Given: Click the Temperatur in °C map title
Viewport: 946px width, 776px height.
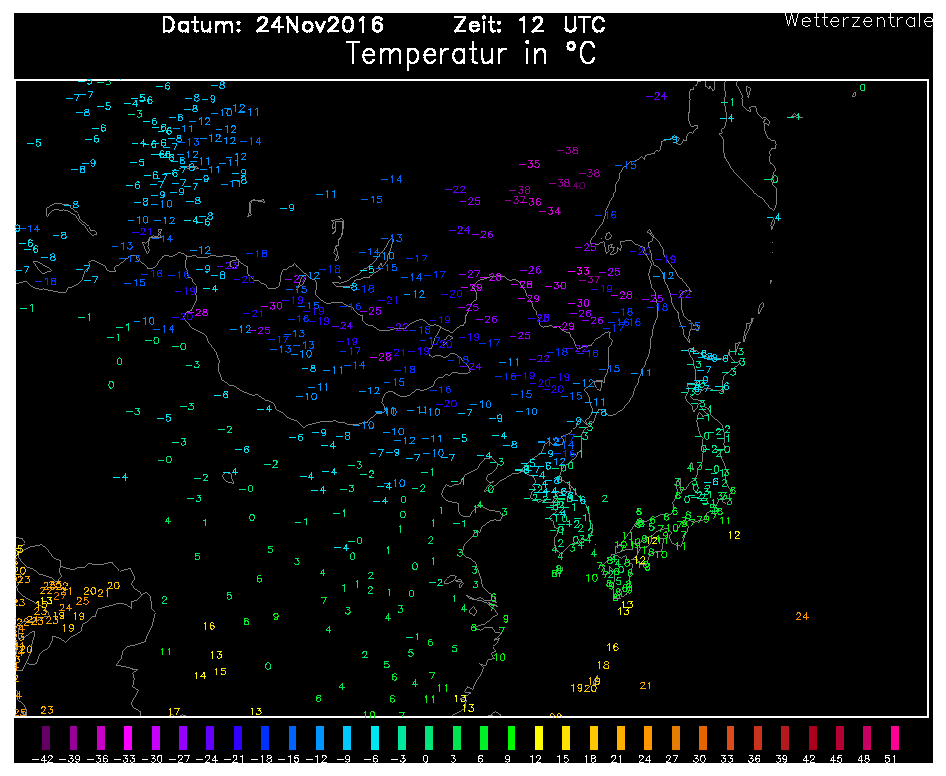Looking at the screenshot, I should (x=471, y=54).
